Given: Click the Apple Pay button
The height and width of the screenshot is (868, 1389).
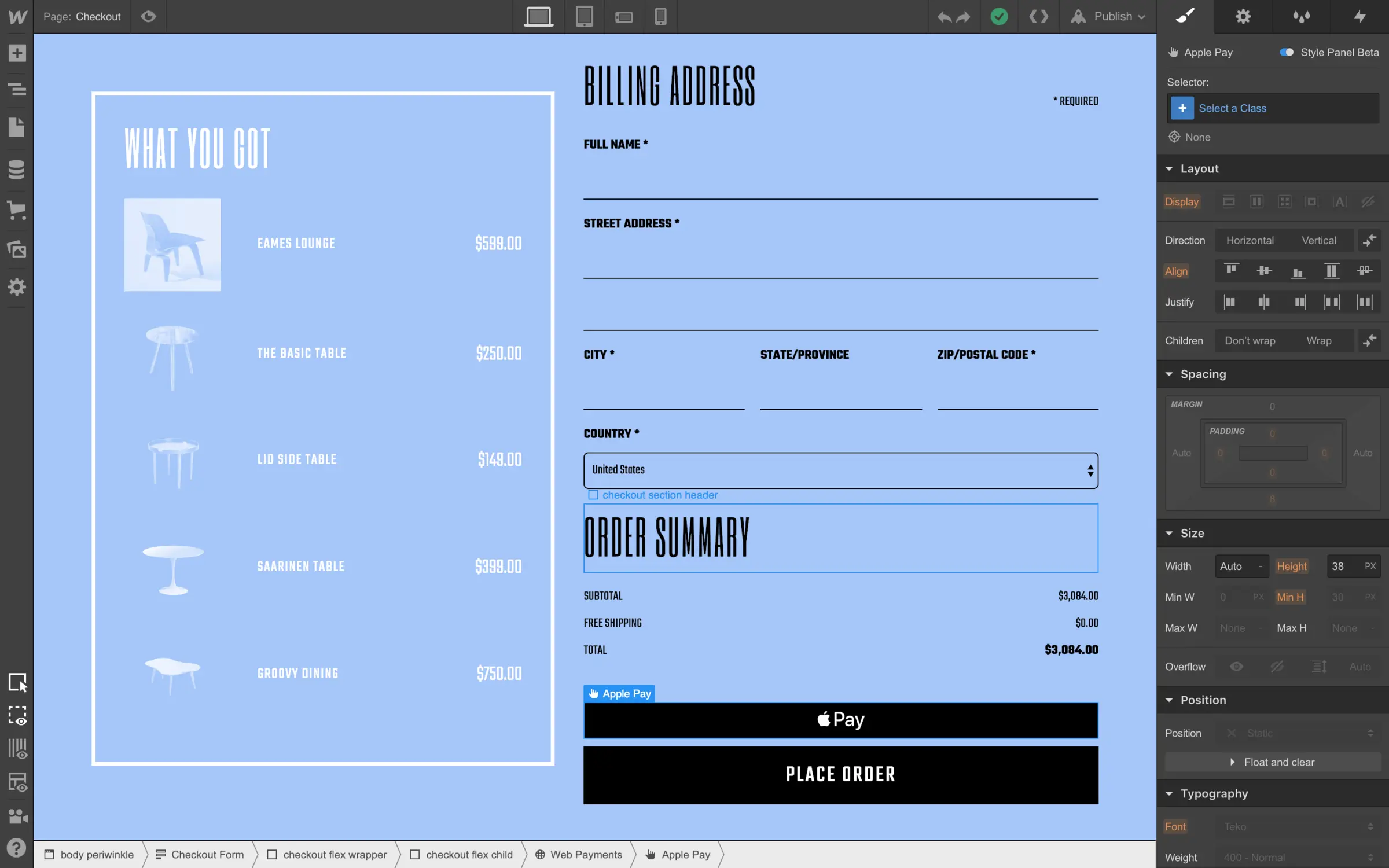Looking at the screenshot, I should click(840, 720).
